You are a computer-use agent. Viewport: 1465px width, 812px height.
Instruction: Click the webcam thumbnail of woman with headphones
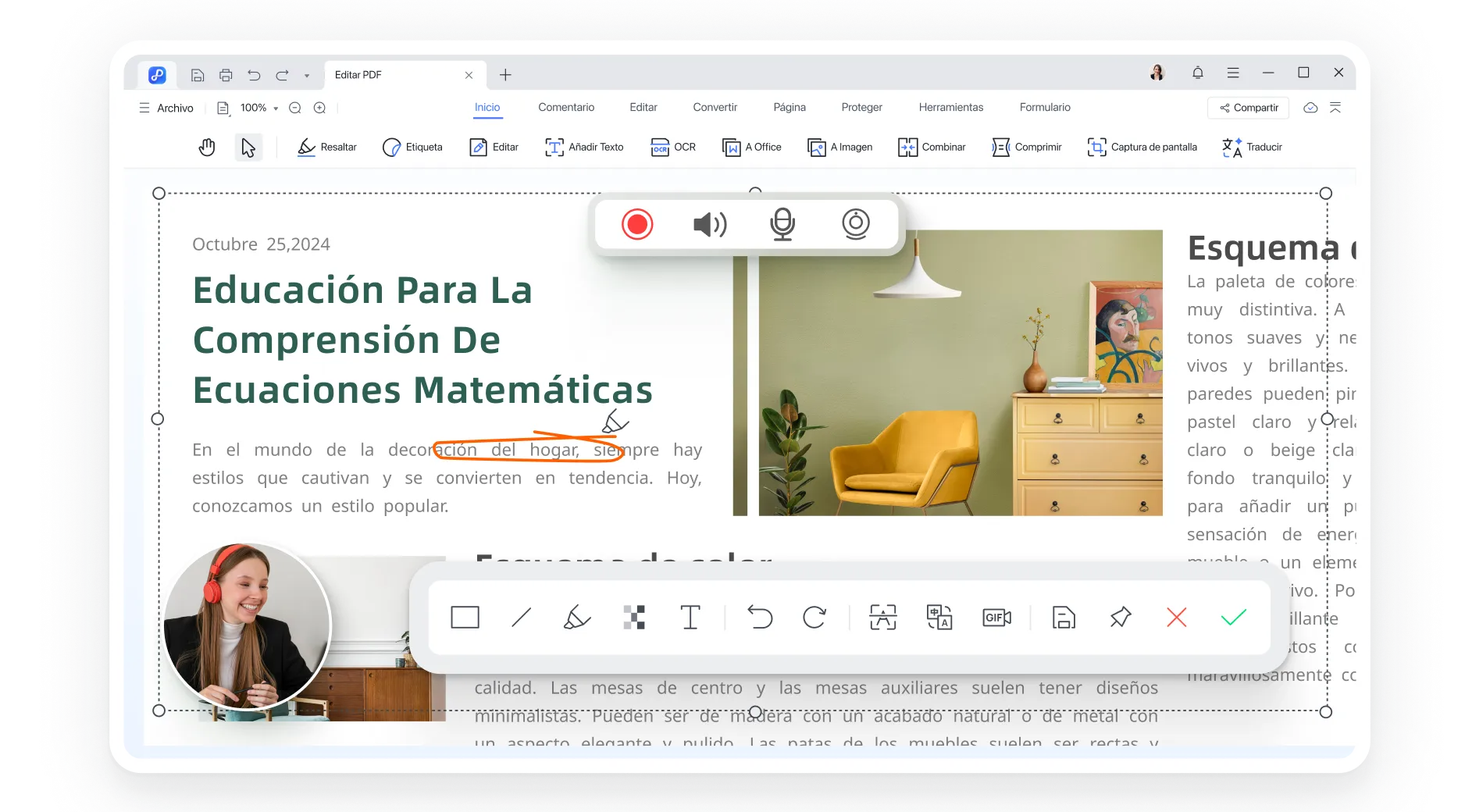[247, 626]
